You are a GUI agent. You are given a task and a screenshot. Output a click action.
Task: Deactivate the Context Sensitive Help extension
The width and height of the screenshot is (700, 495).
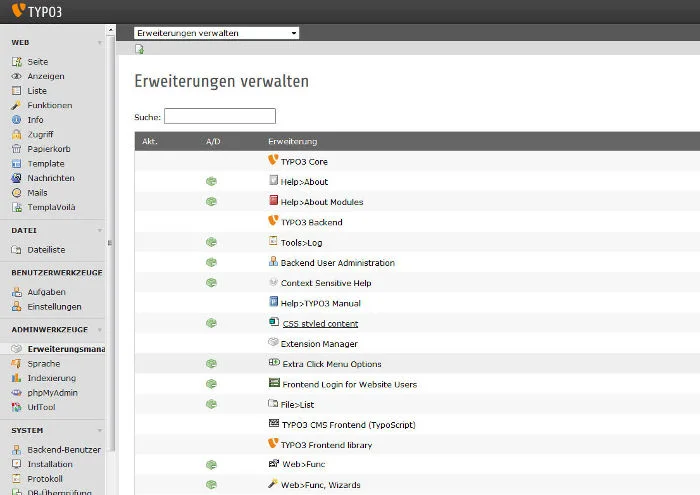pos(211,283)
